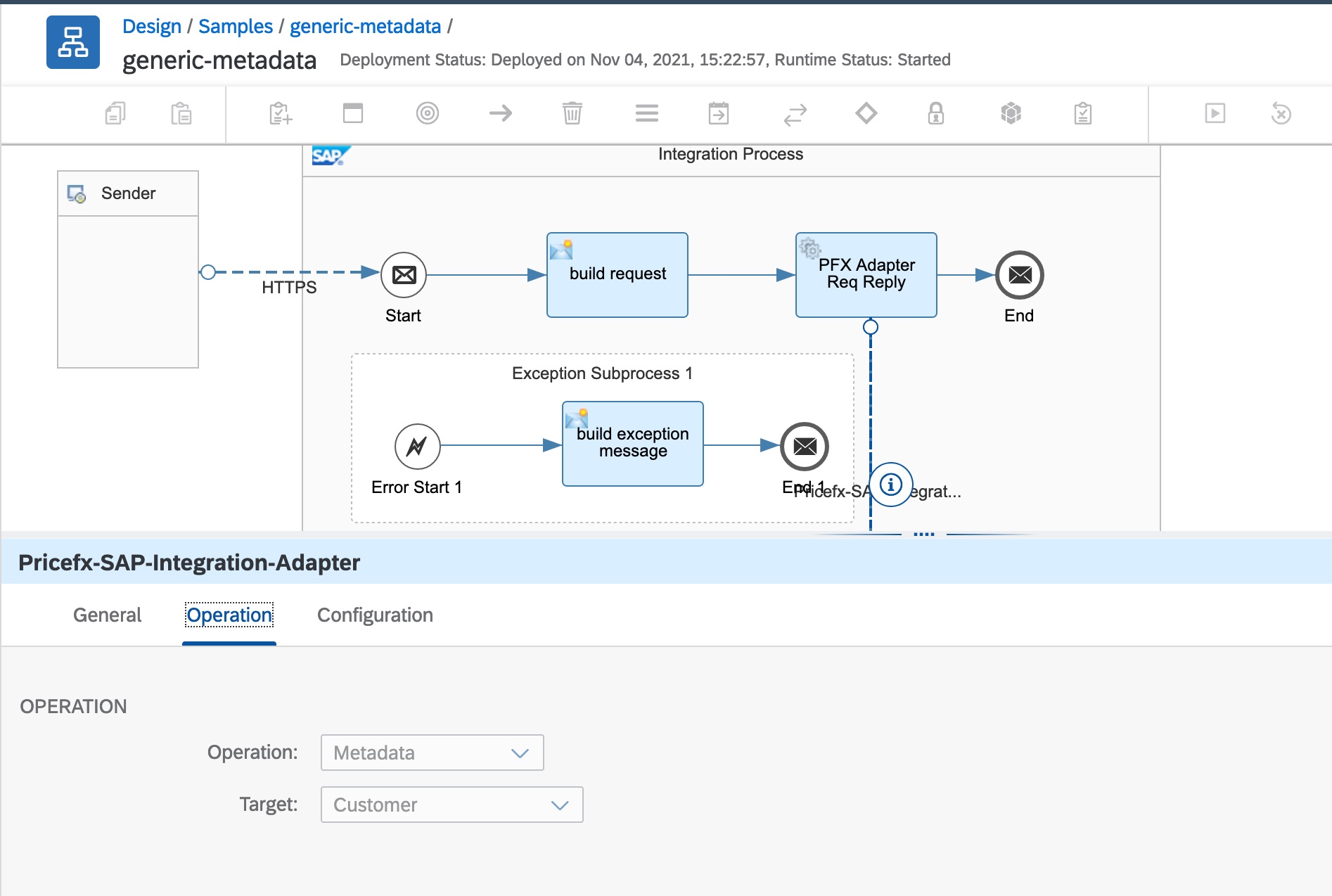Open the Routing diamond palette icon
The image size is (1332, 896).
click(x=866, y=113)
